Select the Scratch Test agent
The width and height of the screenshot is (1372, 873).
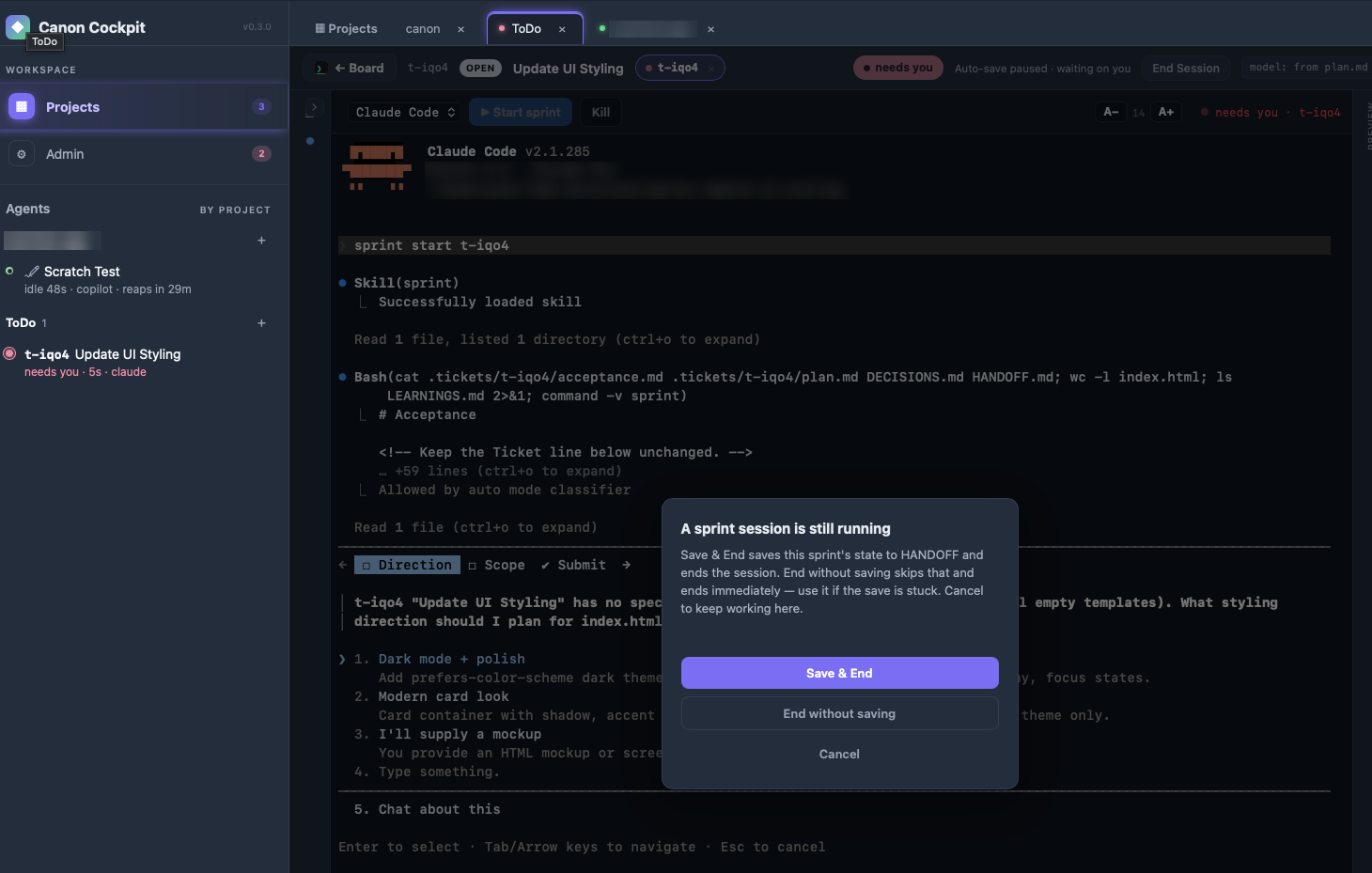click(144, 280)
